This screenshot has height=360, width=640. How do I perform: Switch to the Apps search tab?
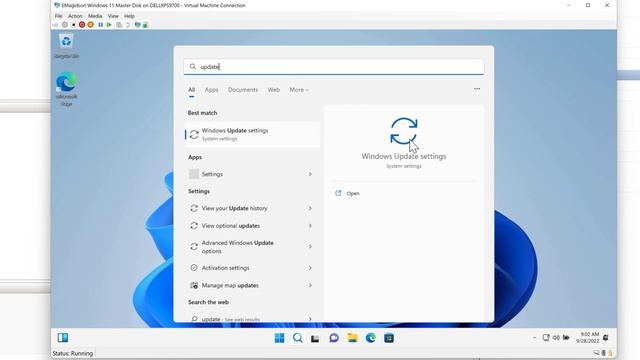click(x=211, y=90)
